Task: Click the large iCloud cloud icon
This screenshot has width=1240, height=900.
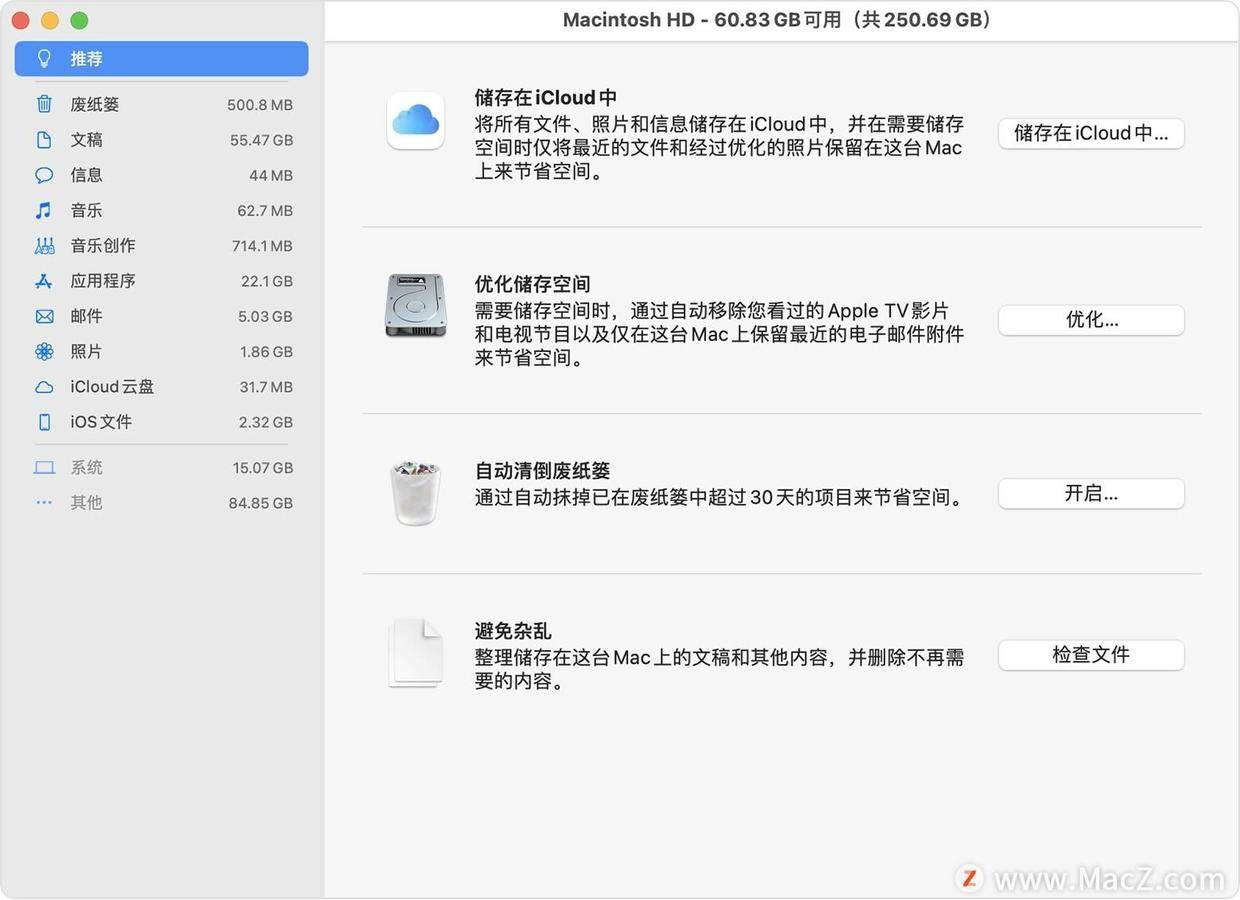Action: click(416, 121)
